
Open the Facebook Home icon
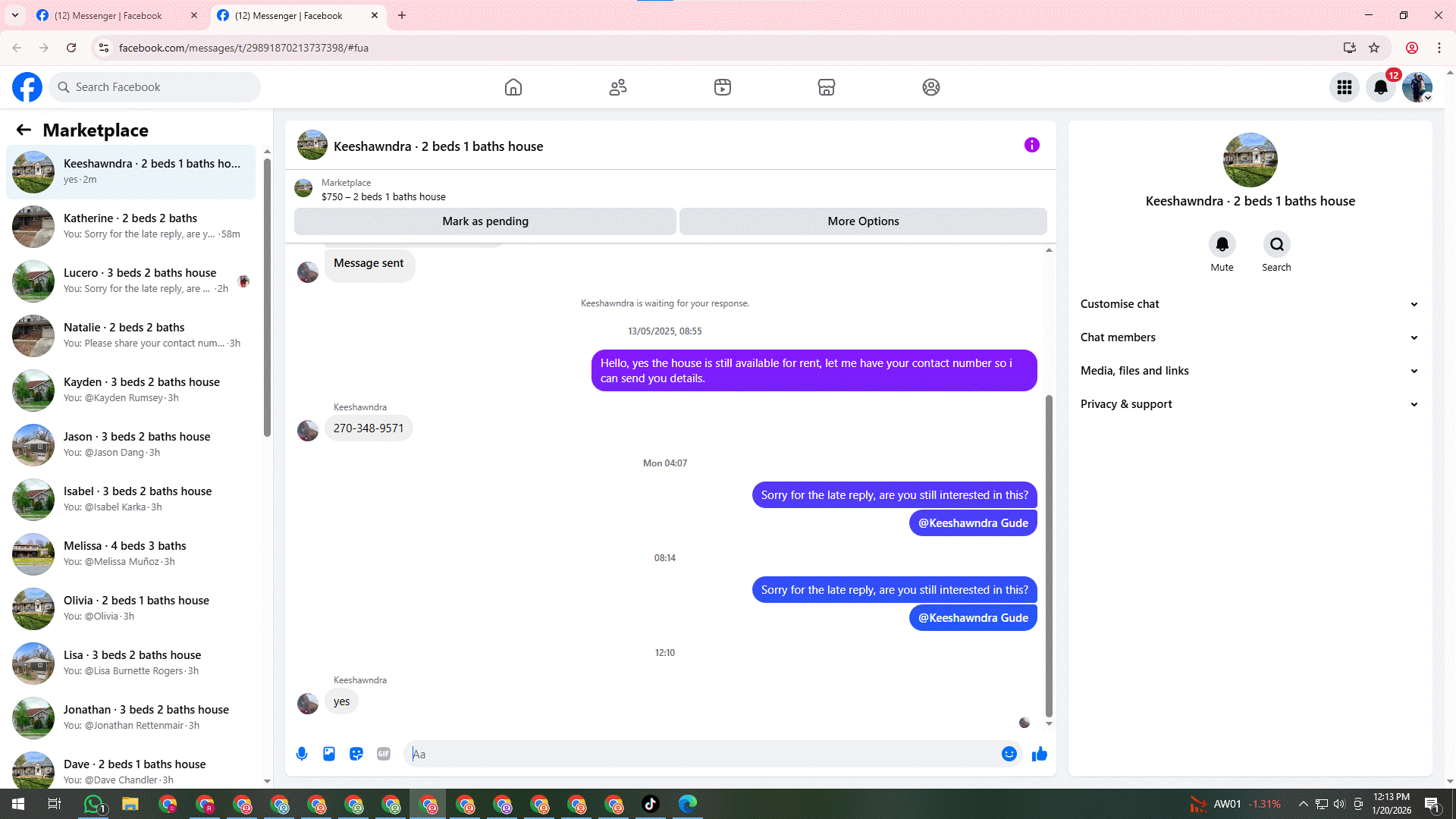[x=513, y=87]
